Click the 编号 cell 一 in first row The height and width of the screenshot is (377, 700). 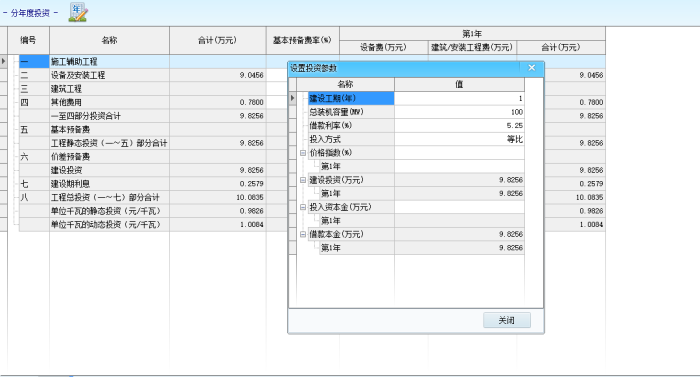click(34, 62)
